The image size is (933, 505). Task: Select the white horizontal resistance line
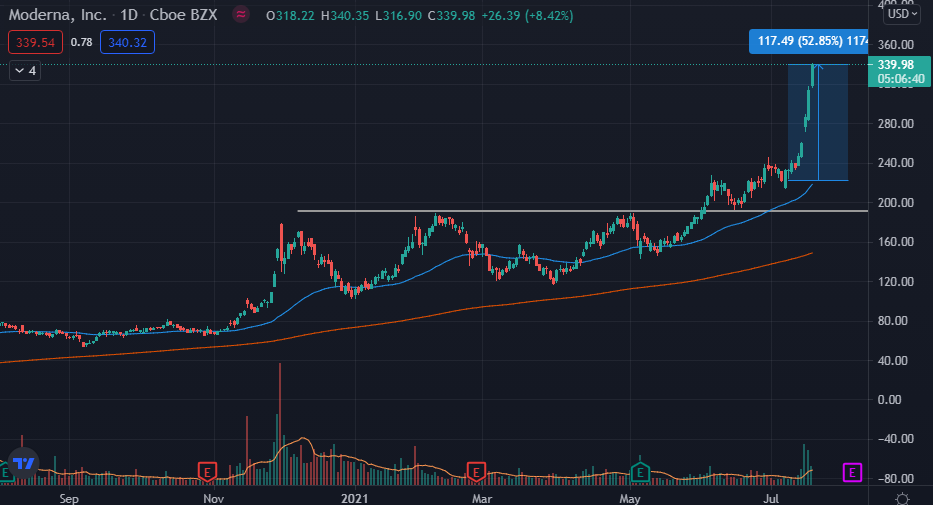(583, 211)
